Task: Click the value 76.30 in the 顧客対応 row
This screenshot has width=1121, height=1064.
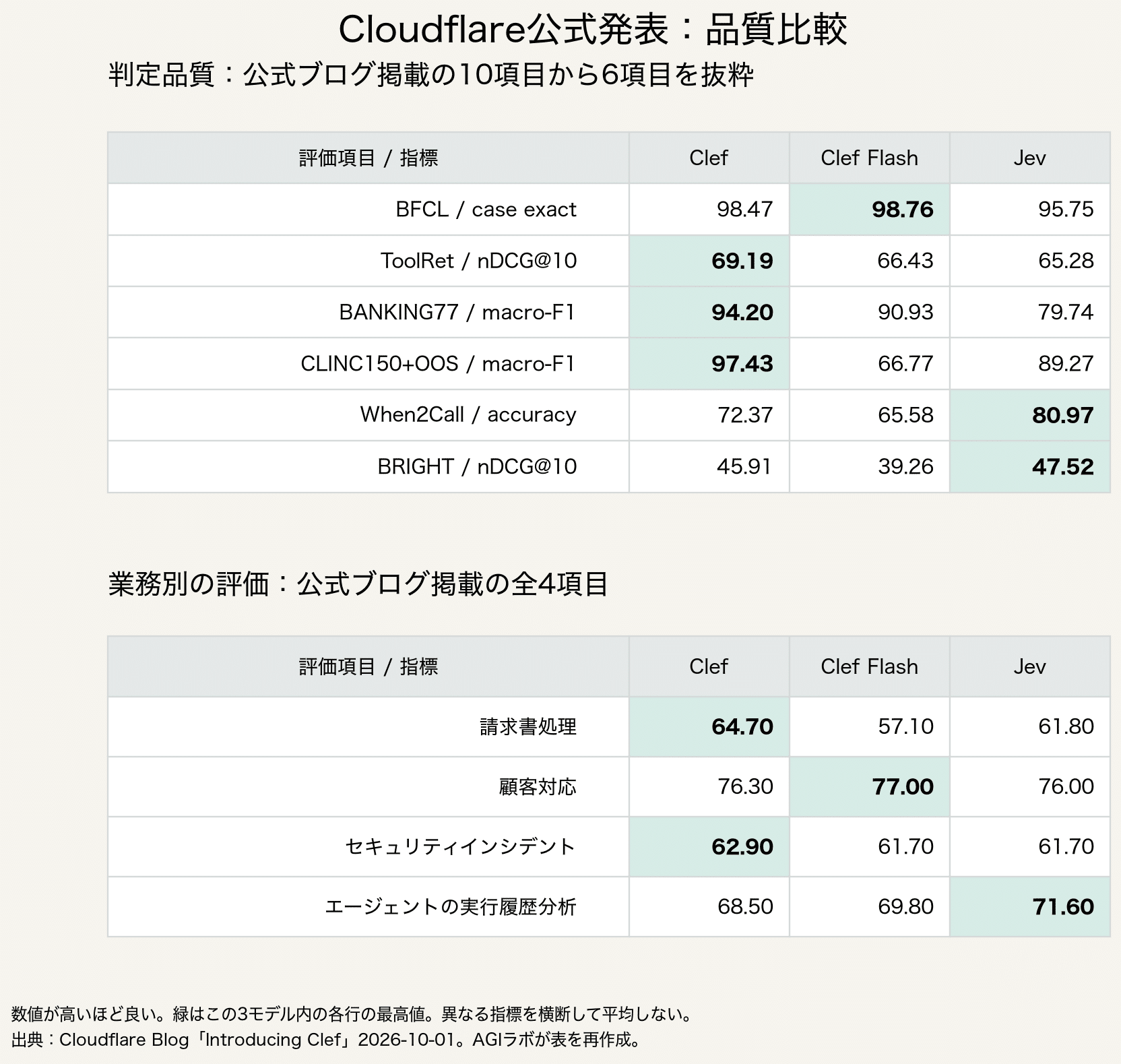Action: pyautogui.click(x=744, y=787)
